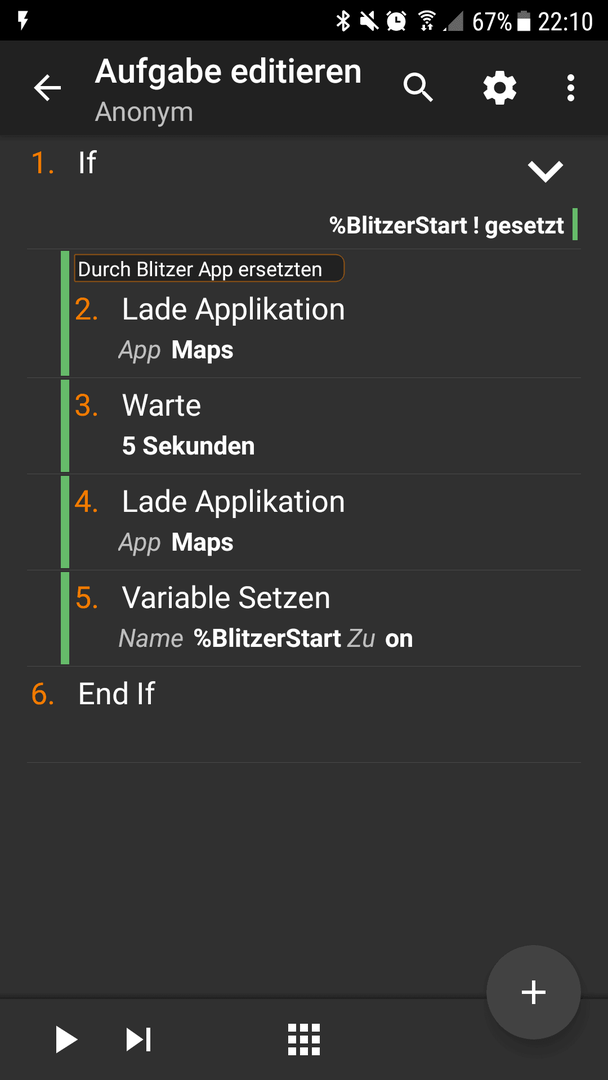Open action 1 If condition

pyautogui.click(x=304, y=193)
